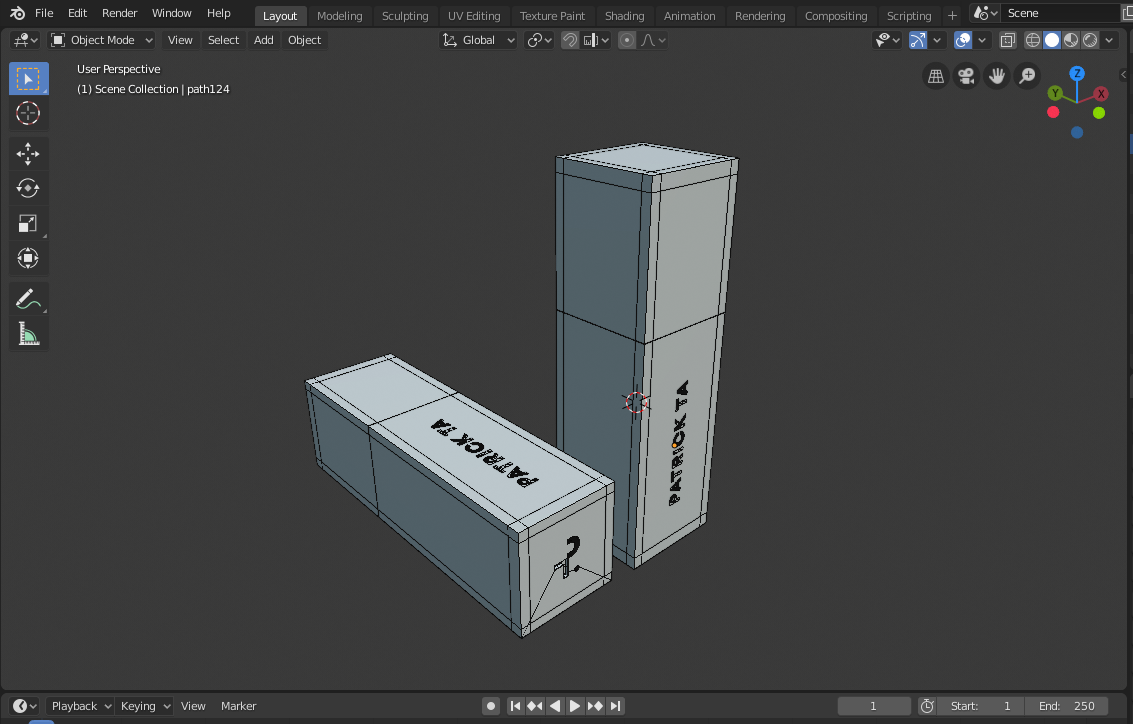
Task: Choose the Scale tool
Action: [x=28, y=223]
